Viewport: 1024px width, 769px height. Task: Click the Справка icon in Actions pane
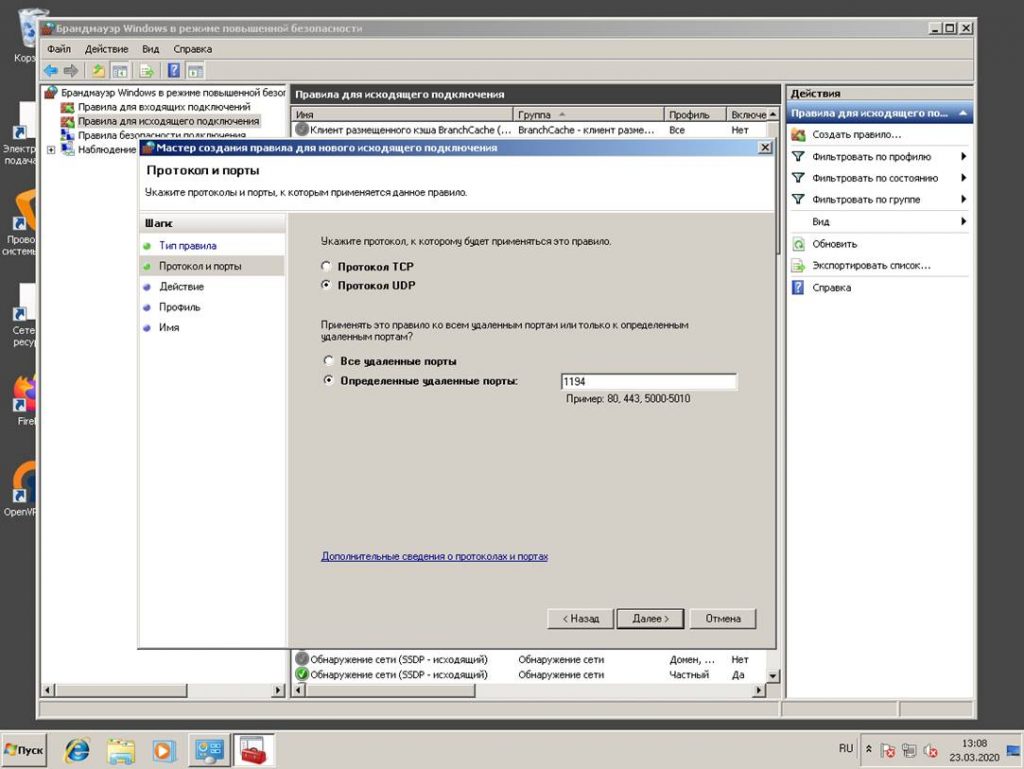coord(798,287)
